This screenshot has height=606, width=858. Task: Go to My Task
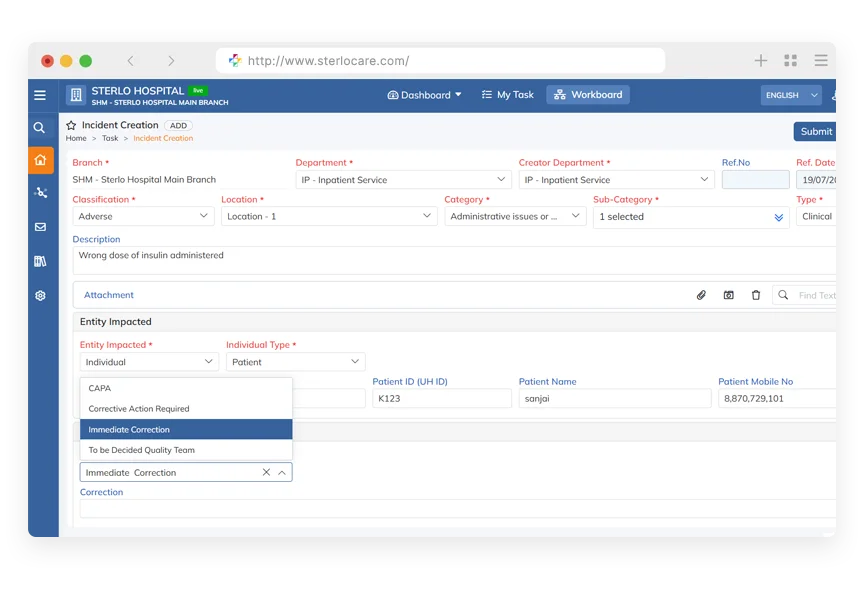point(507,95)
